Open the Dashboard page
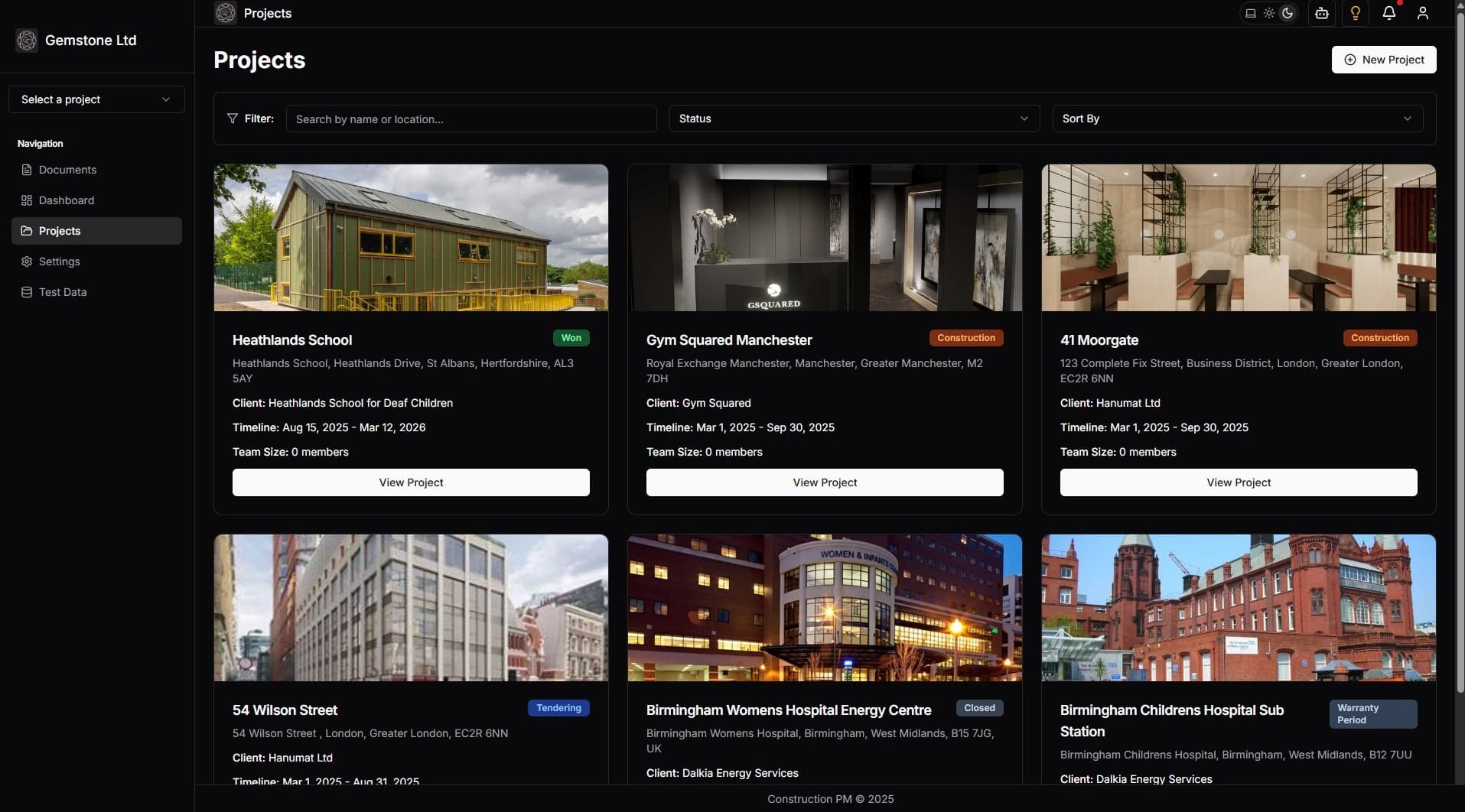1465x812 pixels. coord(67,200)
